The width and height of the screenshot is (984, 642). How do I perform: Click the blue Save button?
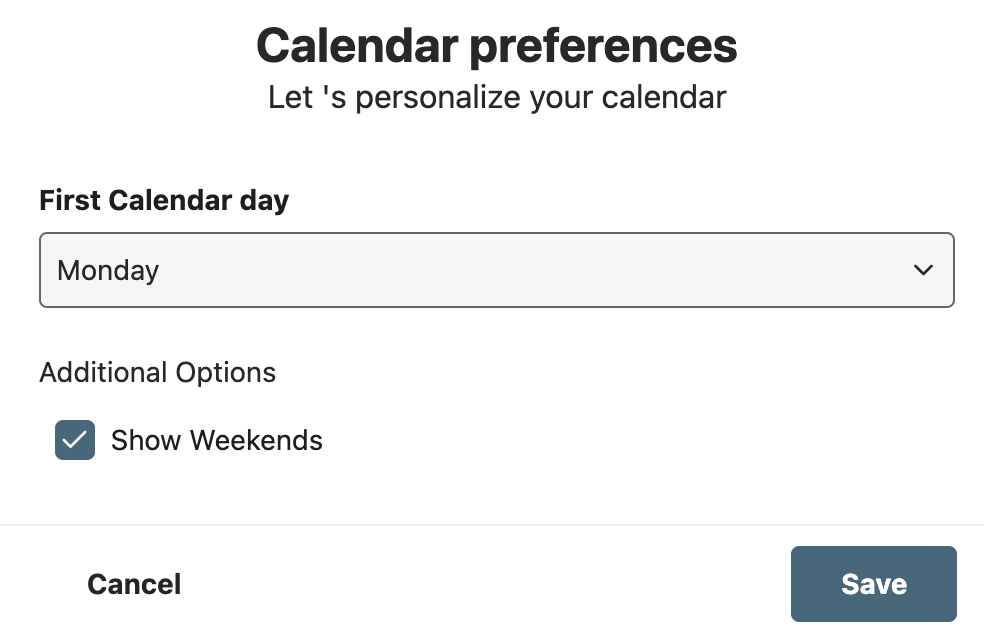874,584
